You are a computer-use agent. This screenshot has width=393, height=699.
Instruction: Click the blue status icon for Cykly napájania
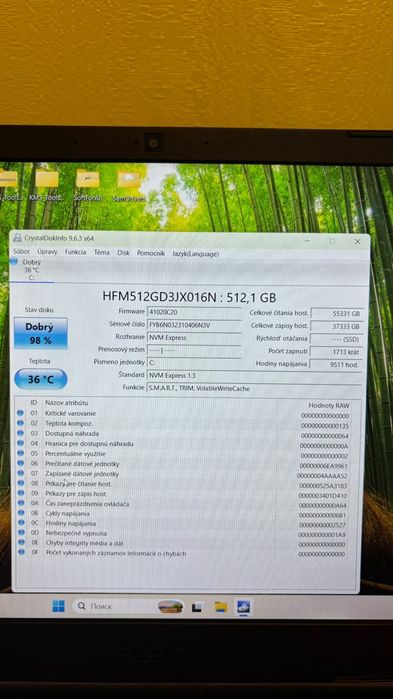[x=20, y=513]
